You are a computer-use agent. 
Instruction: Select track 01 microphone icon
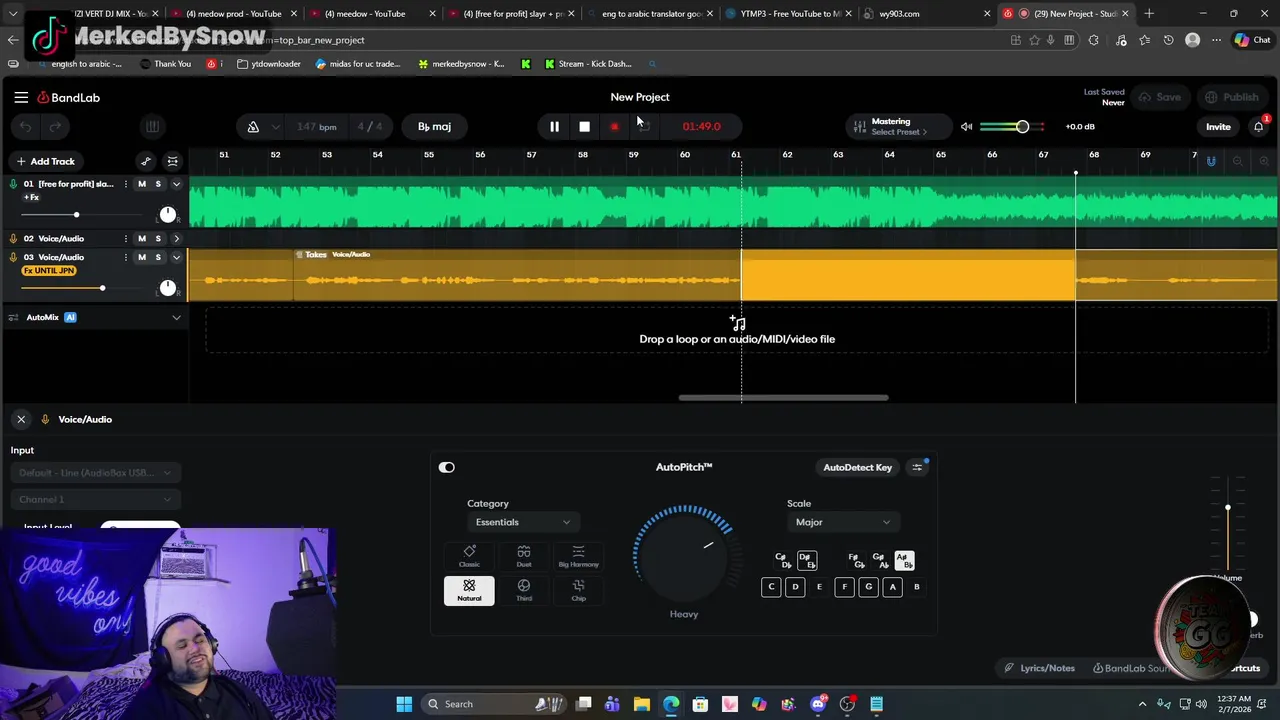(x=14, y=184)
